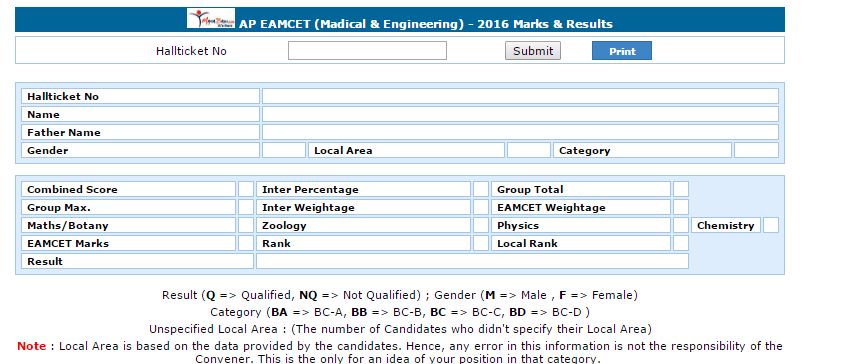
Task: Click the 'Local Area' label cell
Action: (406, 151)
